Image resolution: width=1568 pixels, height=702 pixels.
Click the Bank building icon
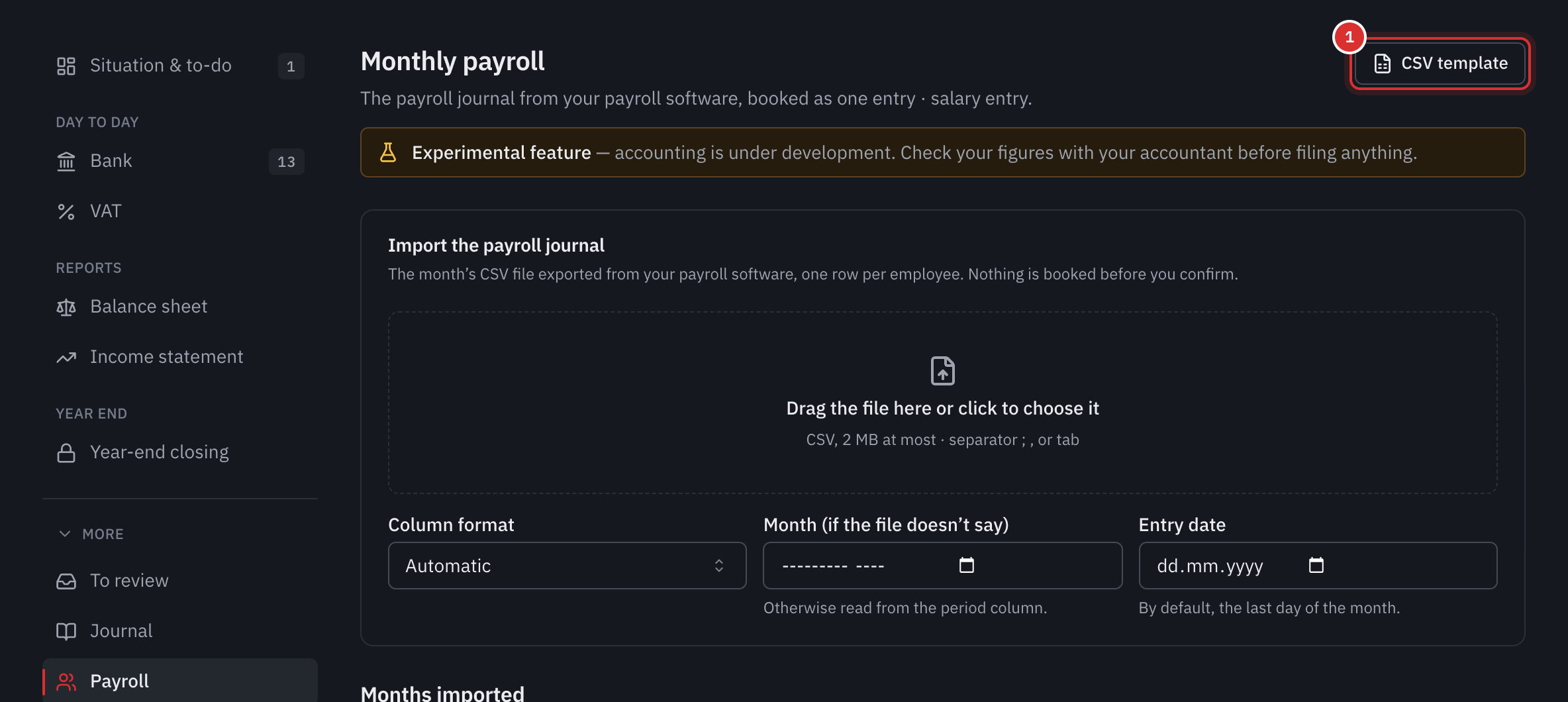[x=66, y=161]
